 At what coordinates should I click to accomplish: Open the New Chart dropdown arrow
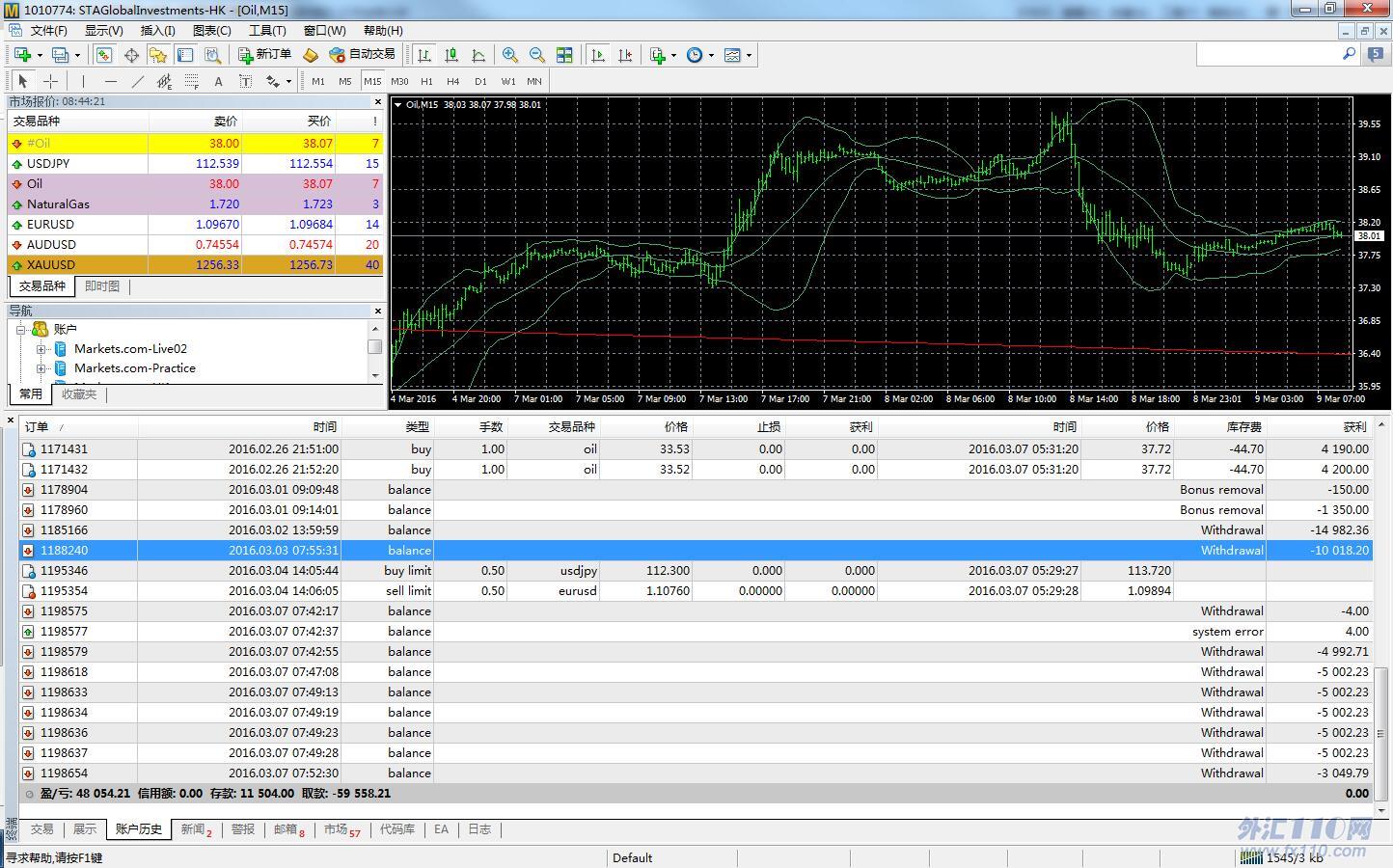click(40, 55)
